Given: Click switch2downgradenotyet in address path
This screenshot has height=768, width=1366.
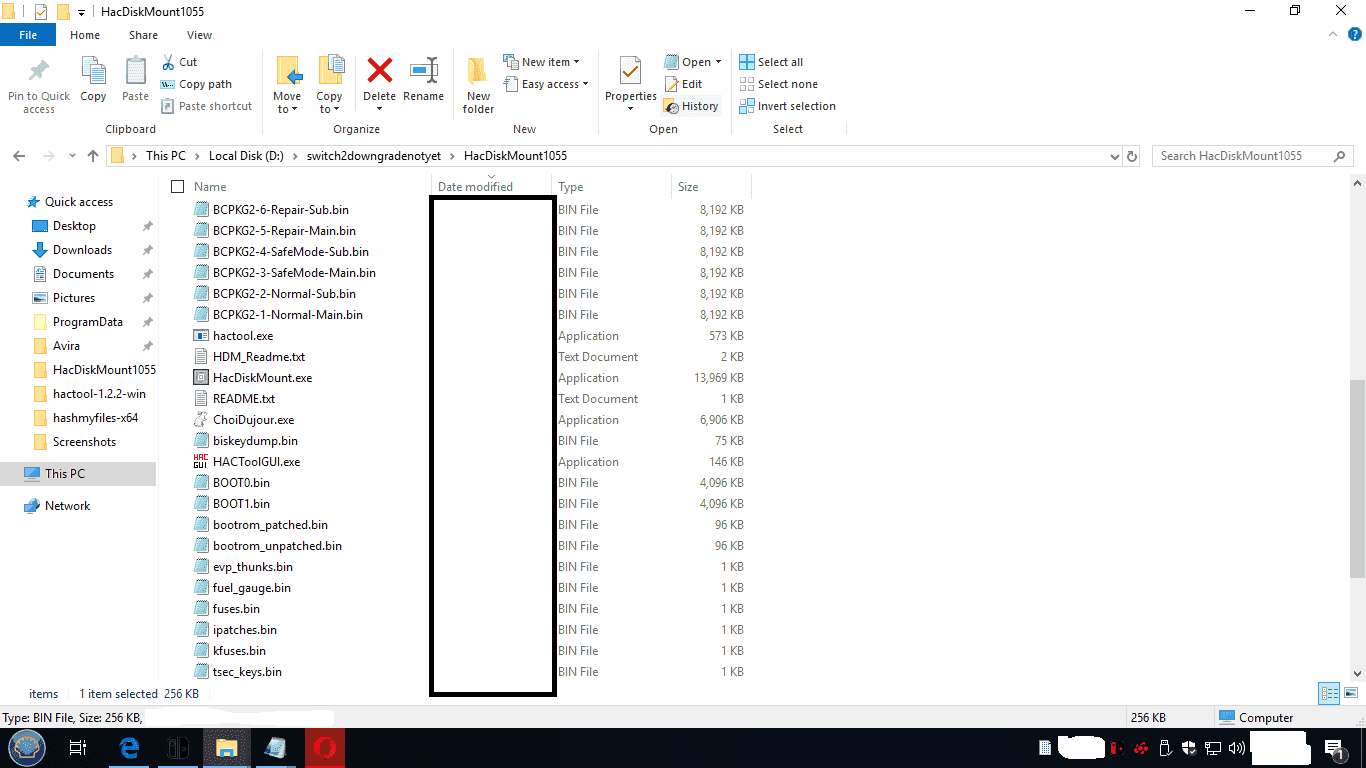Looking at the screenshot, I should tap(372, 156).
